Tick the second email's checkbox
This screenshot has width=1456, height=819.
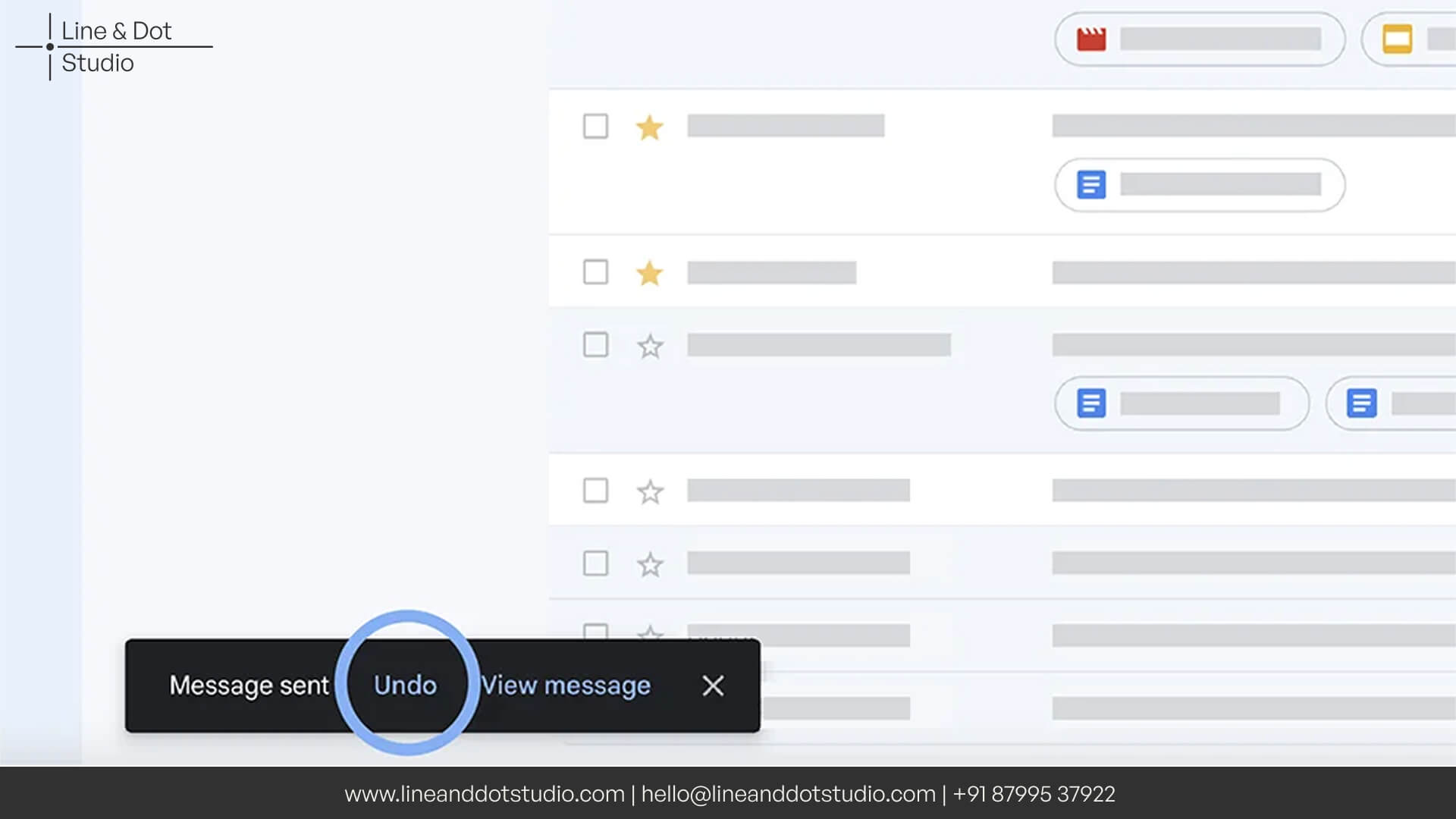(595, 271)
